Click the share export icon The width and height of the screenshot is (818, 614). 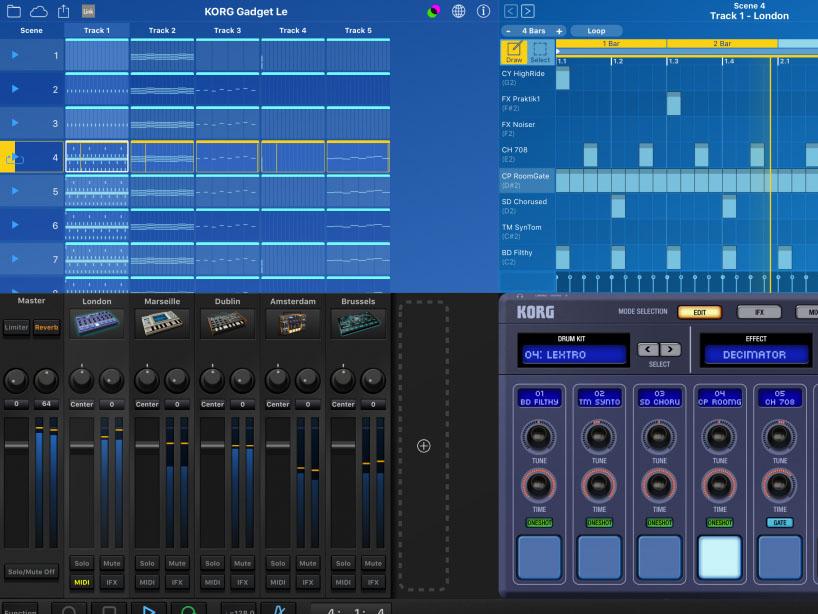(64, 11)
